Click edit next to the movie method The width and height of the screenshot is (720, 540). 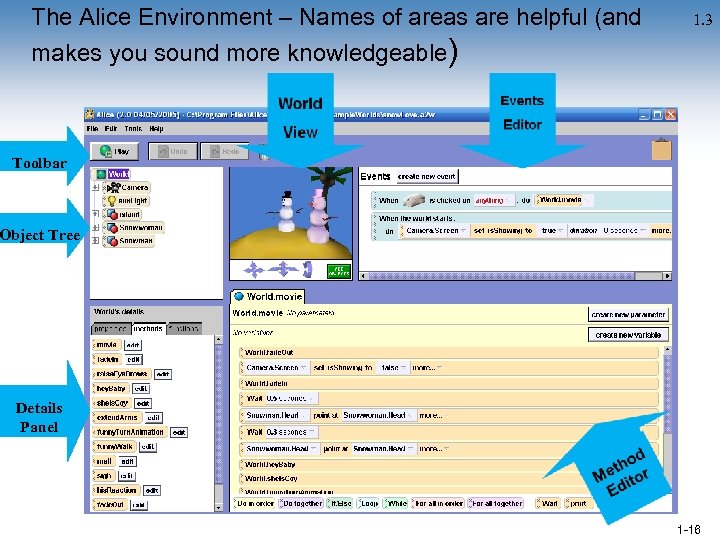pyautogui.click(x=133, y=345)
